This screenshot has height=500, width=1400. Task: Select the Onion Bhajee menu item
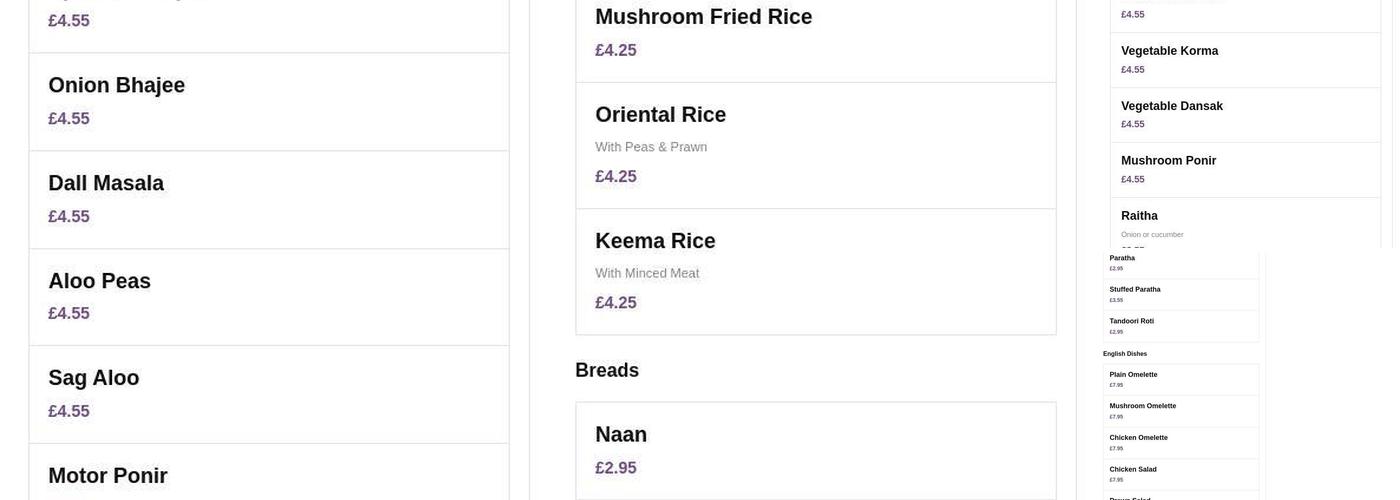click(268, 101)
